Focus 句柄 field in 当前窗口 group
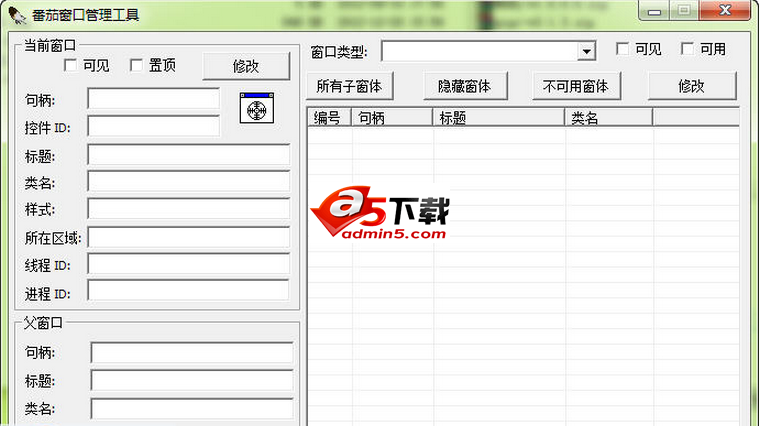The width and height of the screenshot is (760, 426). [x=154, y=99]
